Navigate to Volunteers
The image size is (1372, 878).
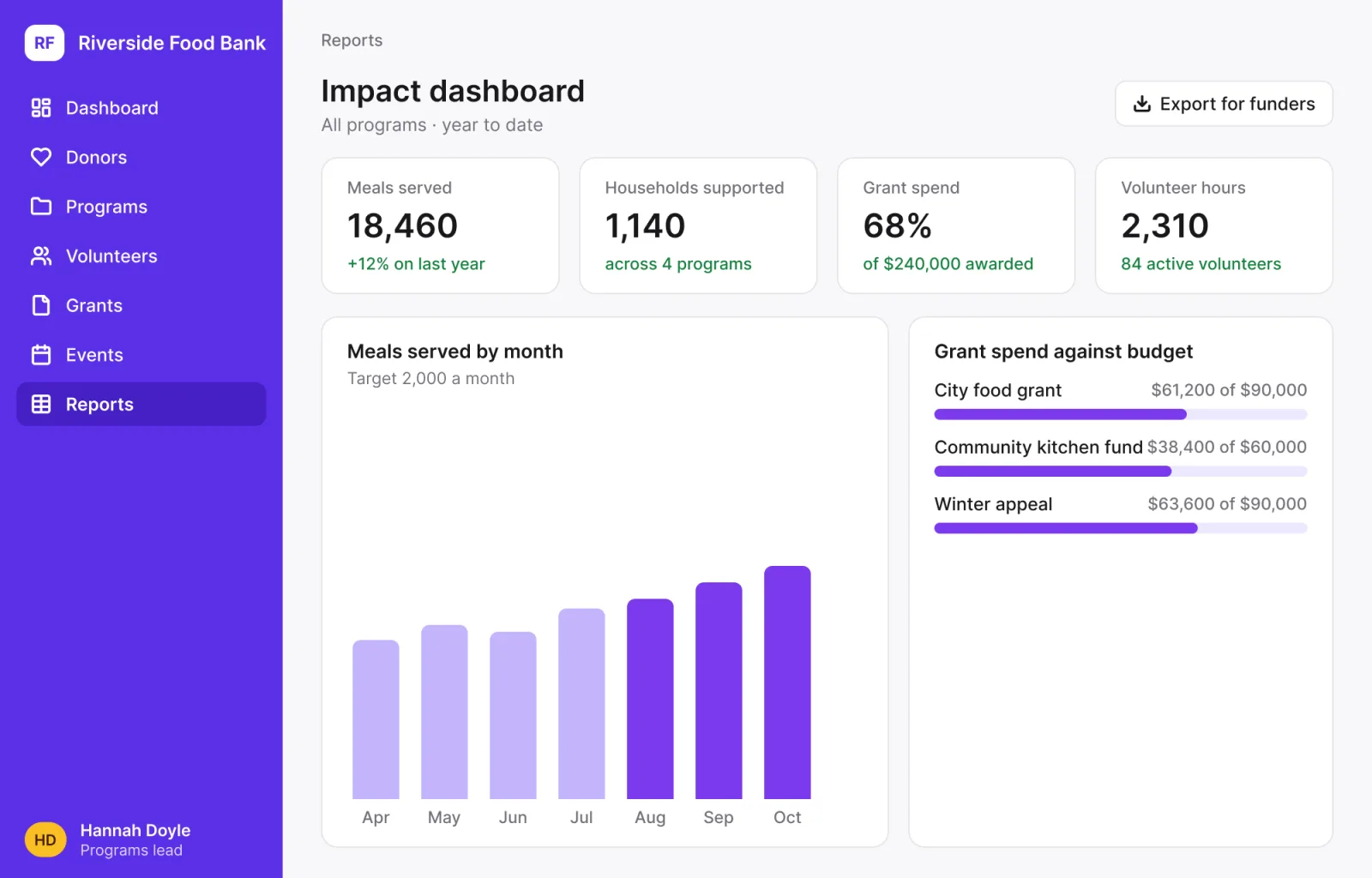[x=141, y=256]
